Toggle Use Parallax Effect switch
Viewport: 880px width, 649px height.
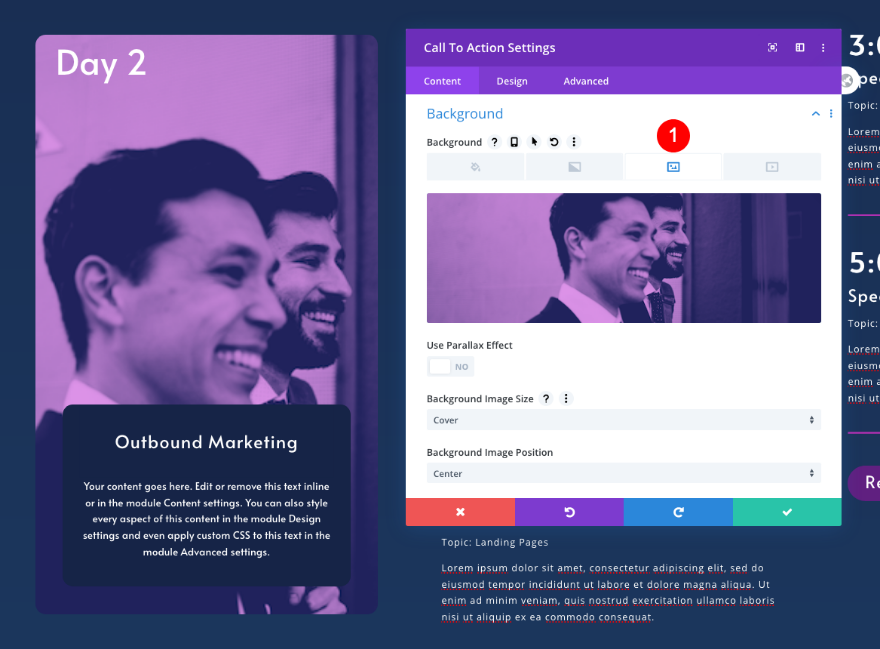click(451, 367)
